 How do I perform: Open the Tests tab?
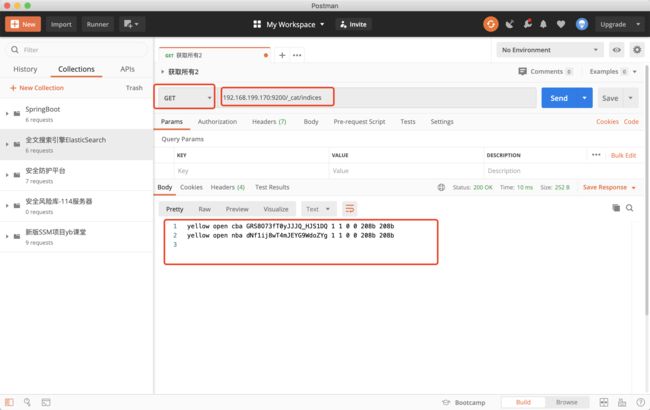[408, 121]
